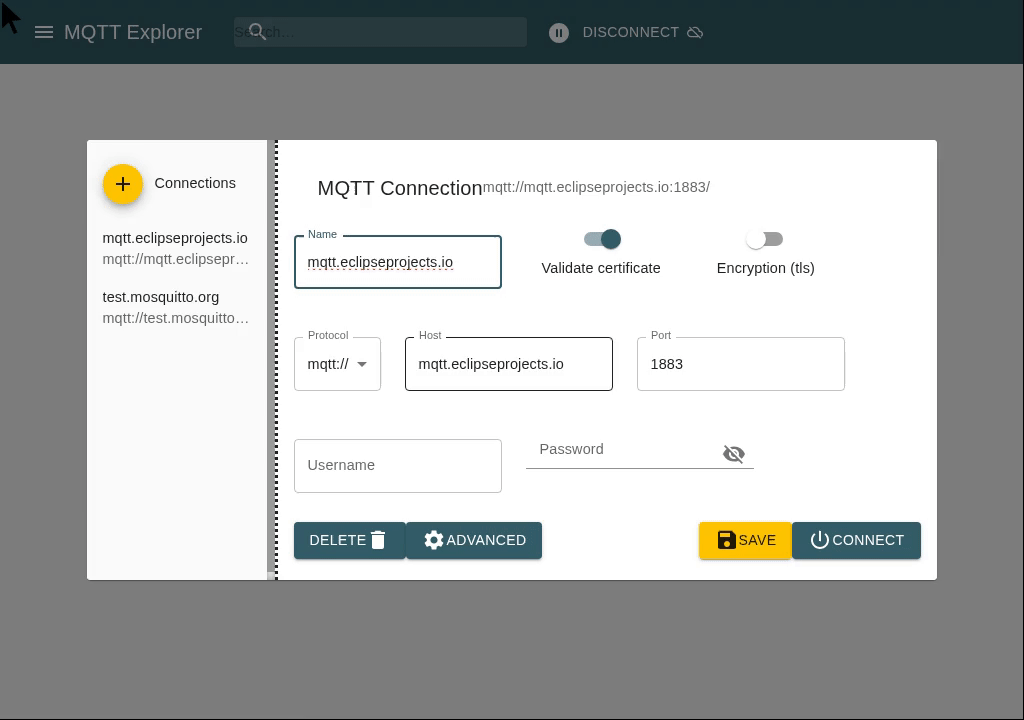Click the yellow plus to add a new connection

pyautogui.click(x=123, y=184)
